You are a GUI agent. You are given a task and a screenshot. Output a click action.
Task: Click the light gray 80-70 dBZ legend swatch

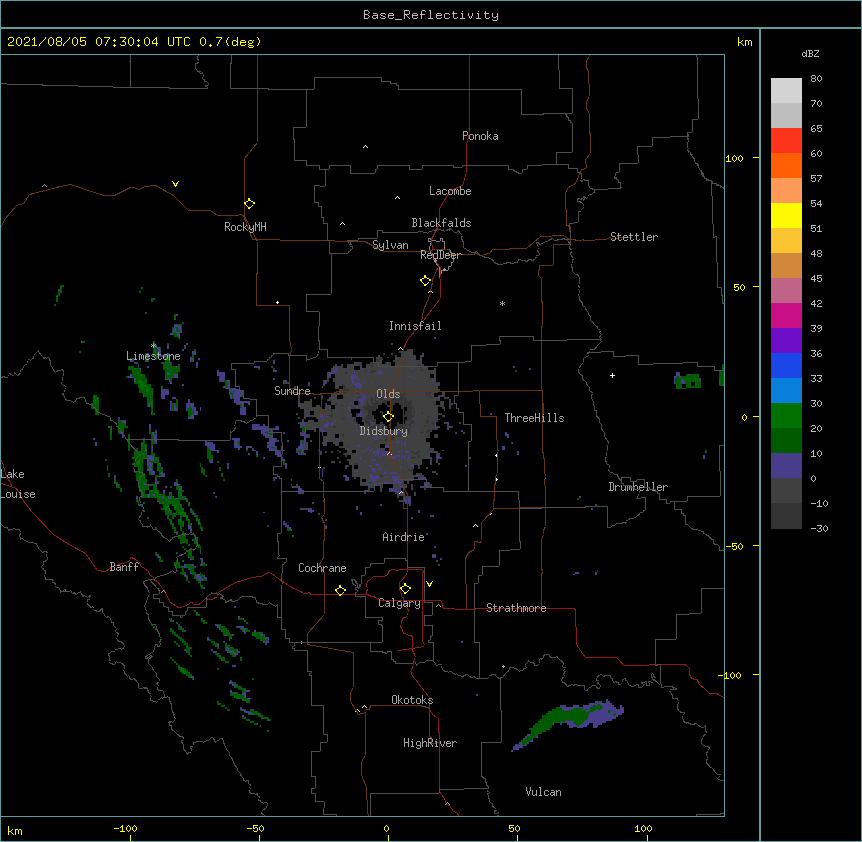(x=786, y=91)
